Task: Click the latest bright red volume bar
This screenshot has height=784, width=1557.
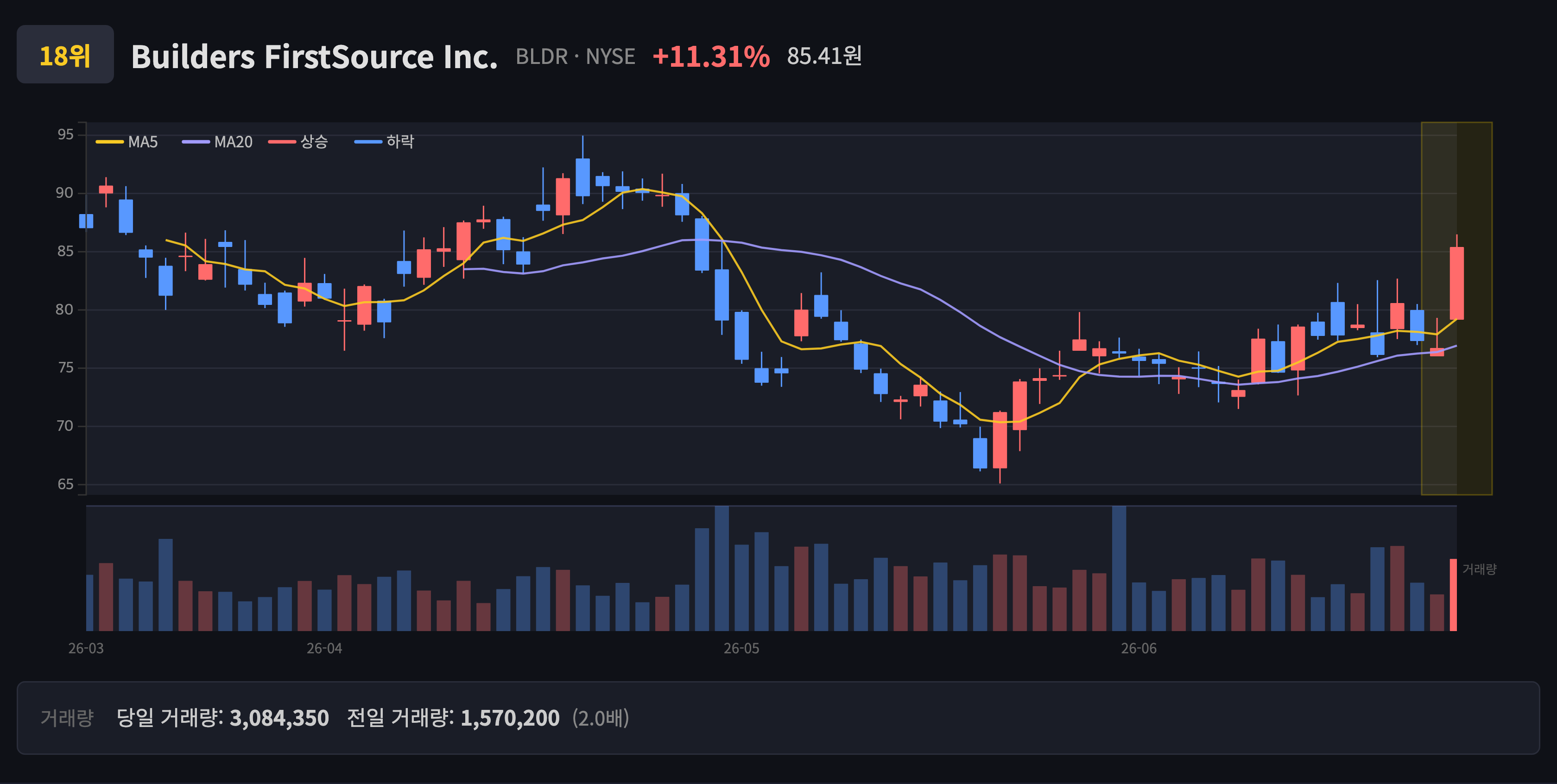Action: coord(1453,595)
